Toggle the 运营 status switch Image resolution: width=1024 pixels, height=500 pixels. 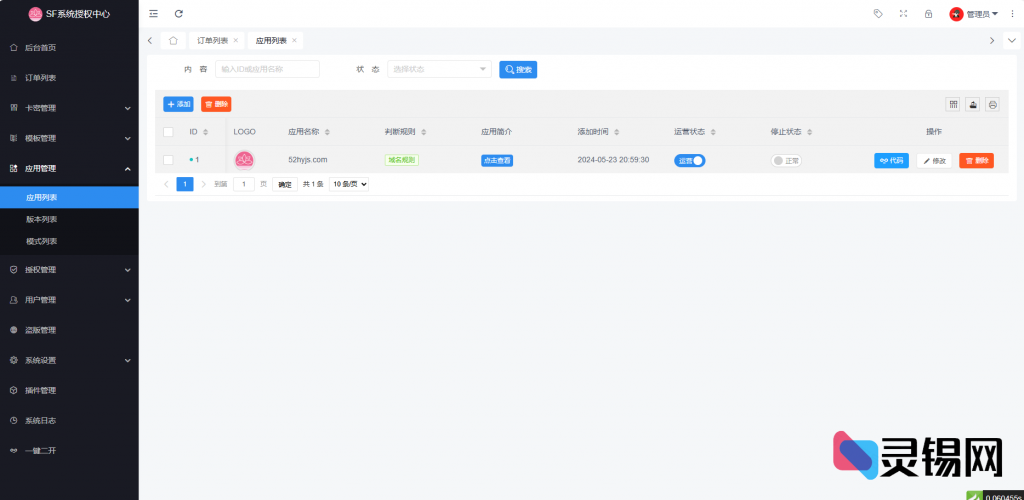click(x=690, y=160)
